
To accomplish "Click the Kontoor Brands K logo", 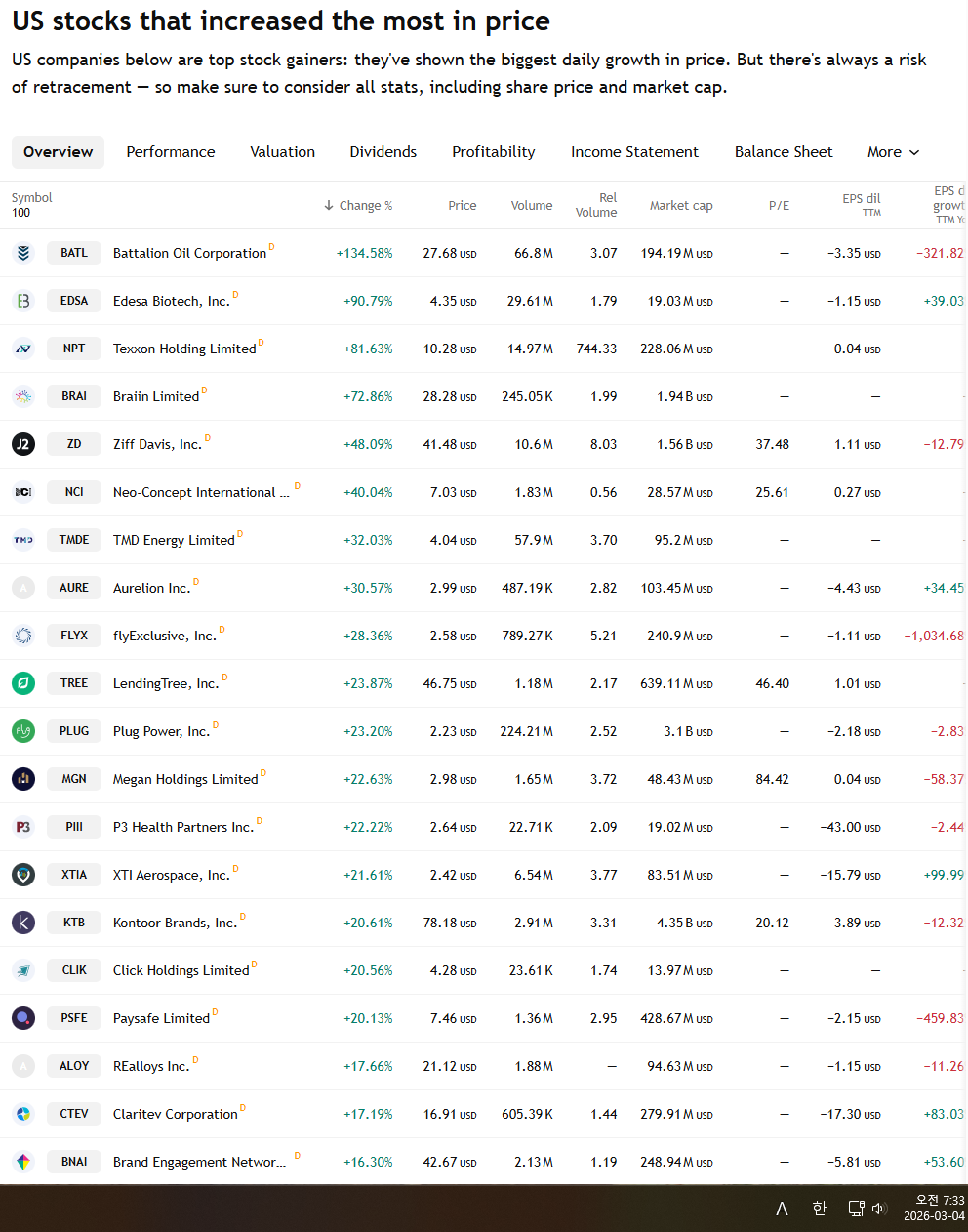I will point(23,923).
